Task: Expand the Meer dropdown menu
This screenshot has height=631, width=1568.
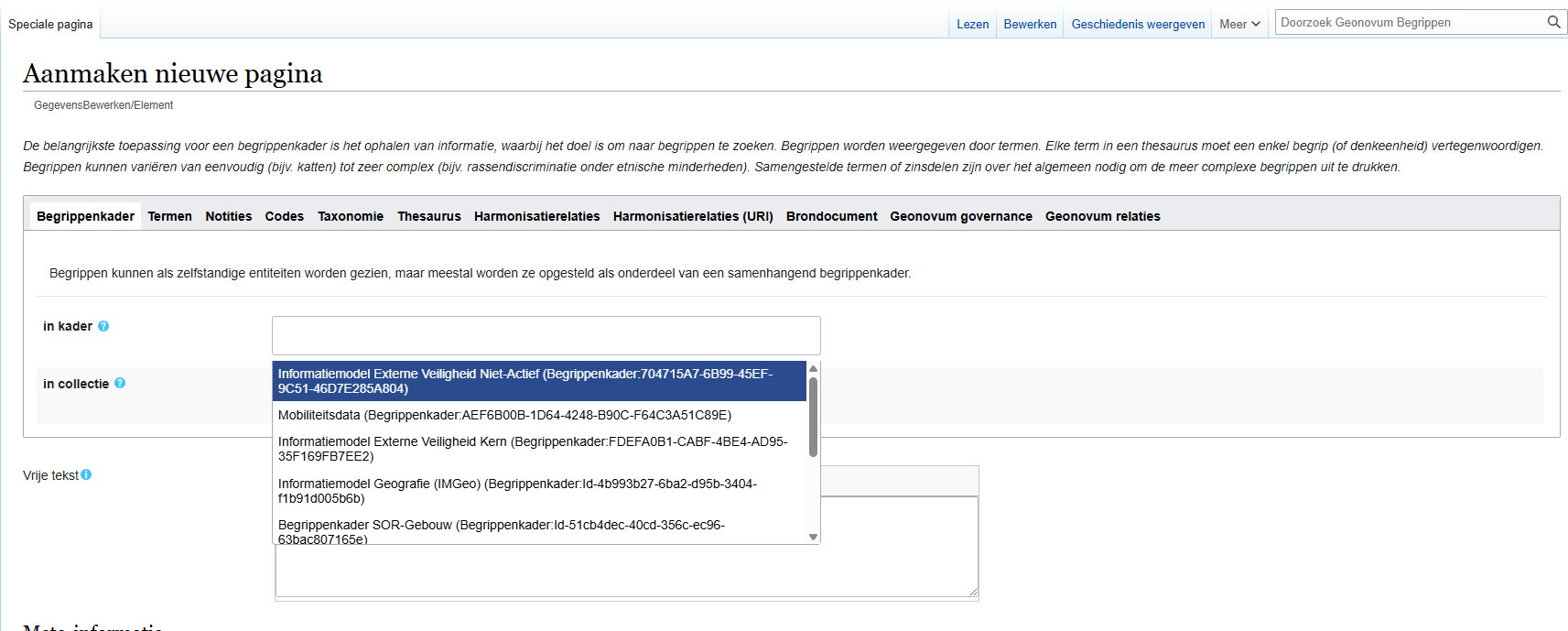Action: pos(1239,25)
